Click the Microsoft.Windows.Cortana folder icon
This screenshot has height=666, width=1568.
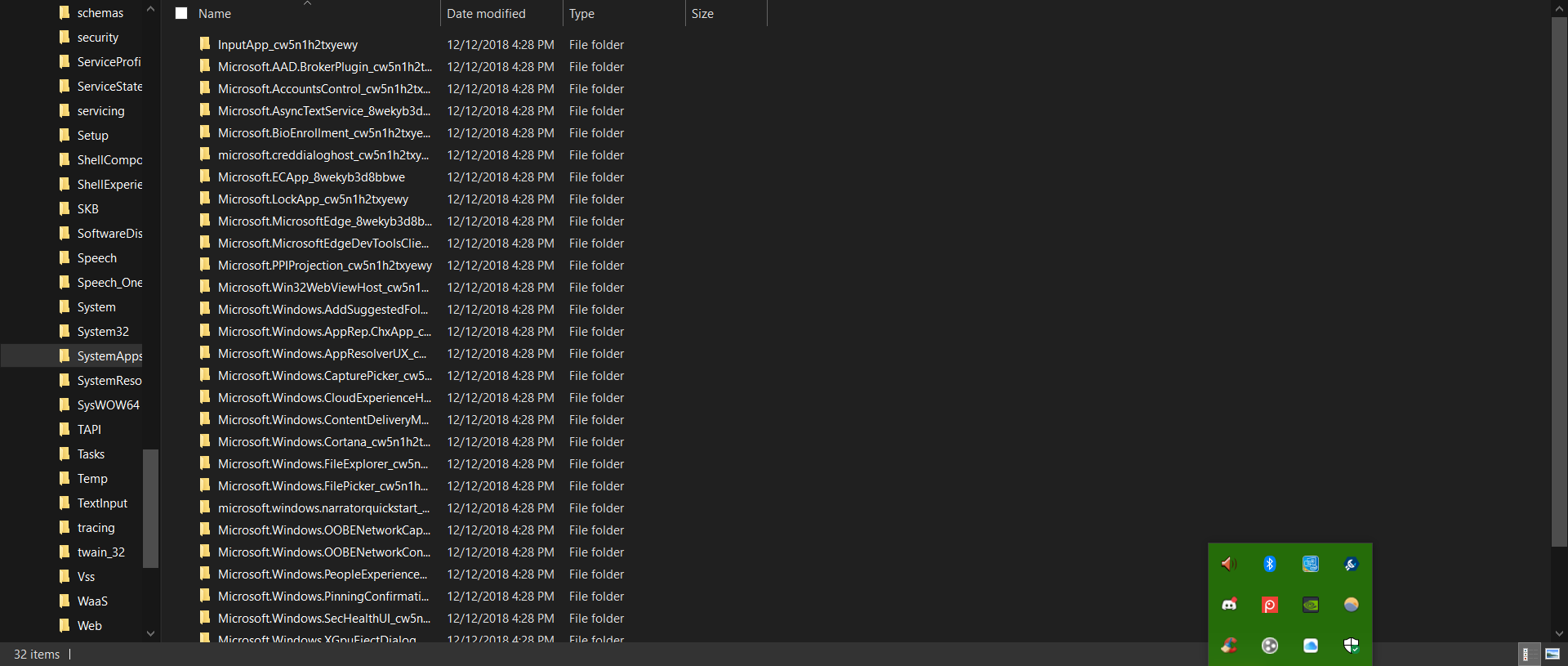click(x=205, y=441)
